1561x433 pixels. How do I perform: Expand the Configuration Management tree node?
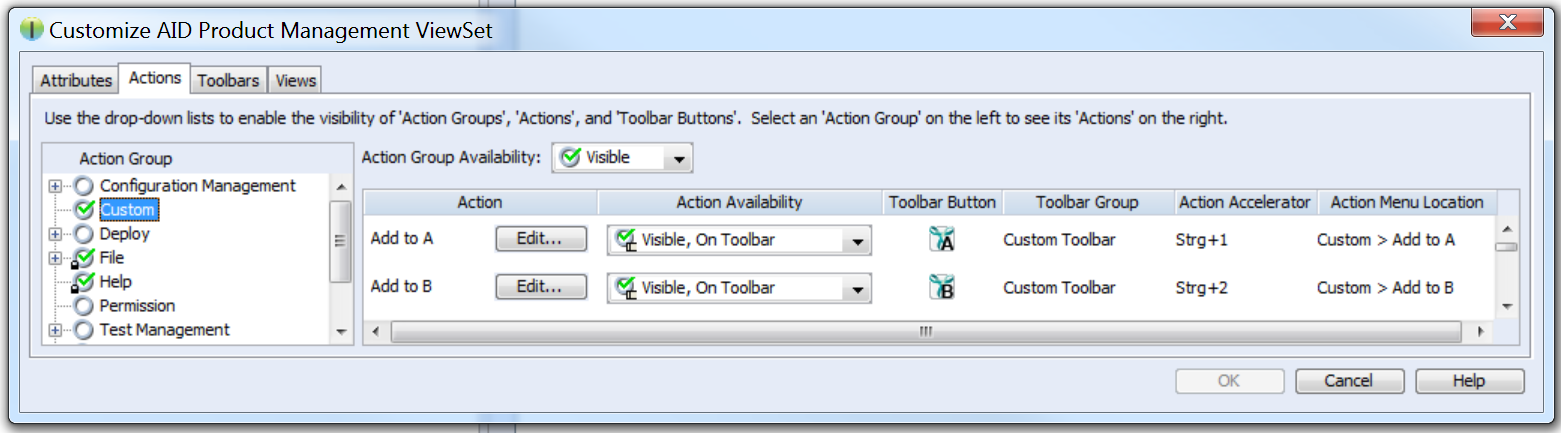pos(55,186)
